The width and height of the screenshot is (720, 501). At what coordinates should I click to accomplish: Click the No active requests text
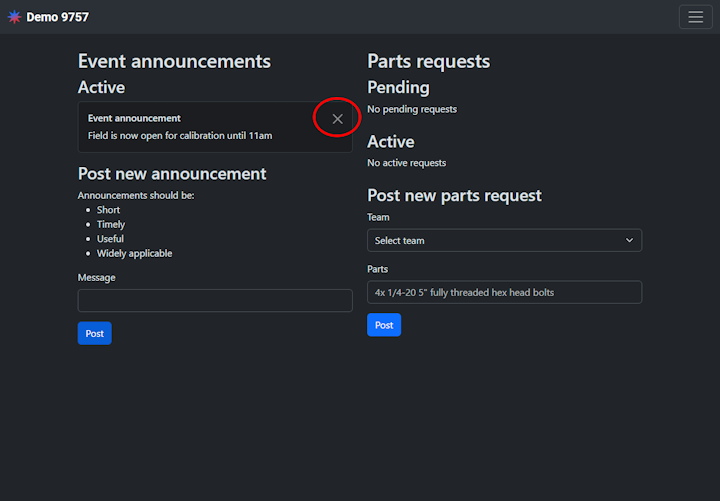click(407, 162)
